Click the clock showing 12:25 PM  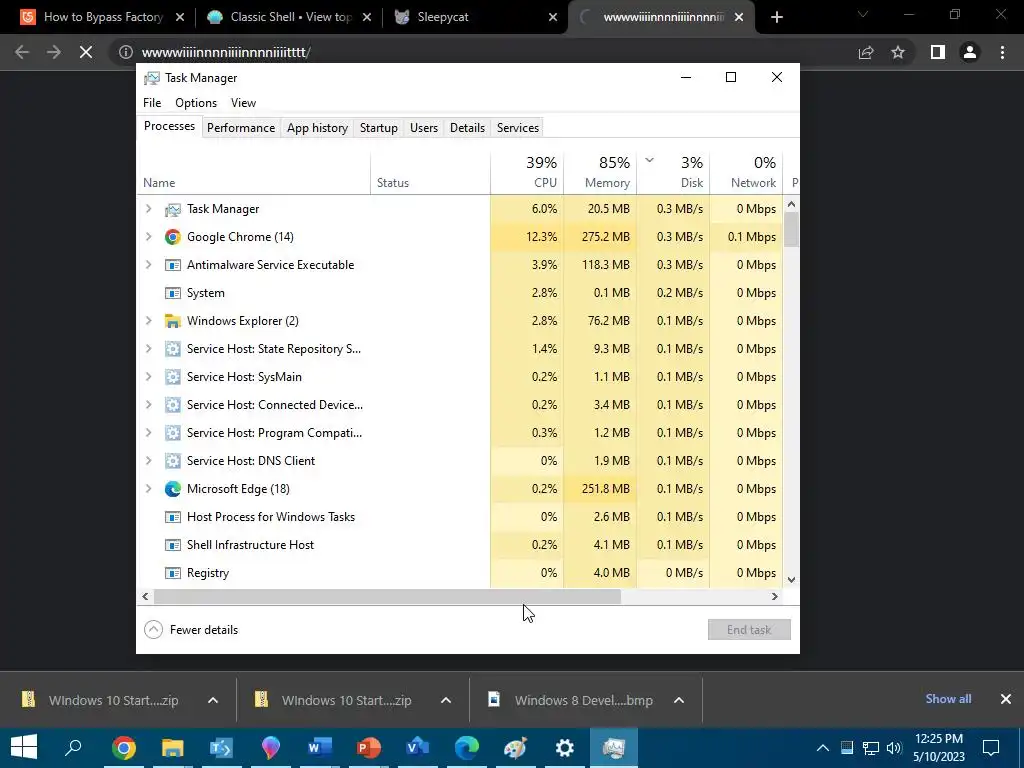pyautogui.click(x=938, y=739)
